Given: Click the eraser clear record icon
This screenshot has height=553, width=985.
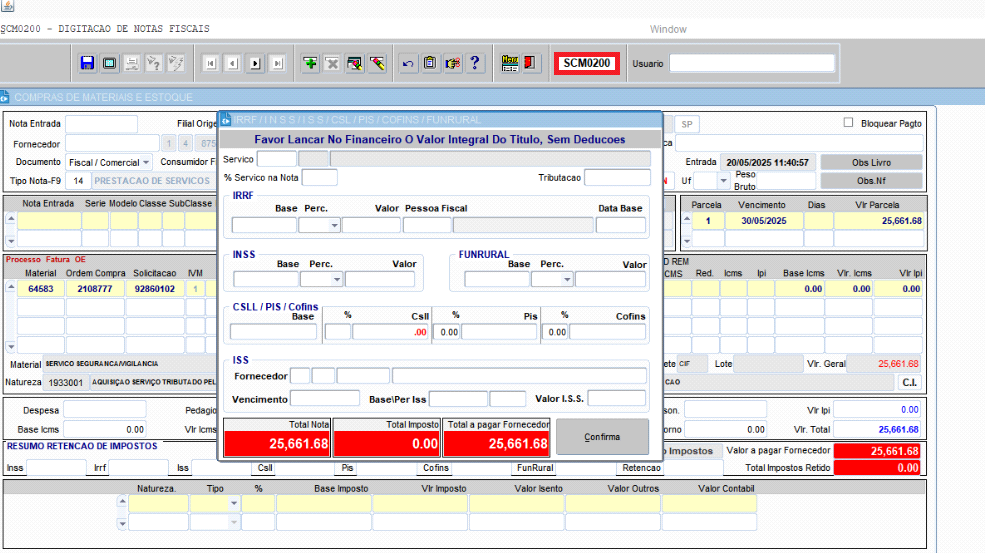Looking at the screenshot, I should pos(378,63).
